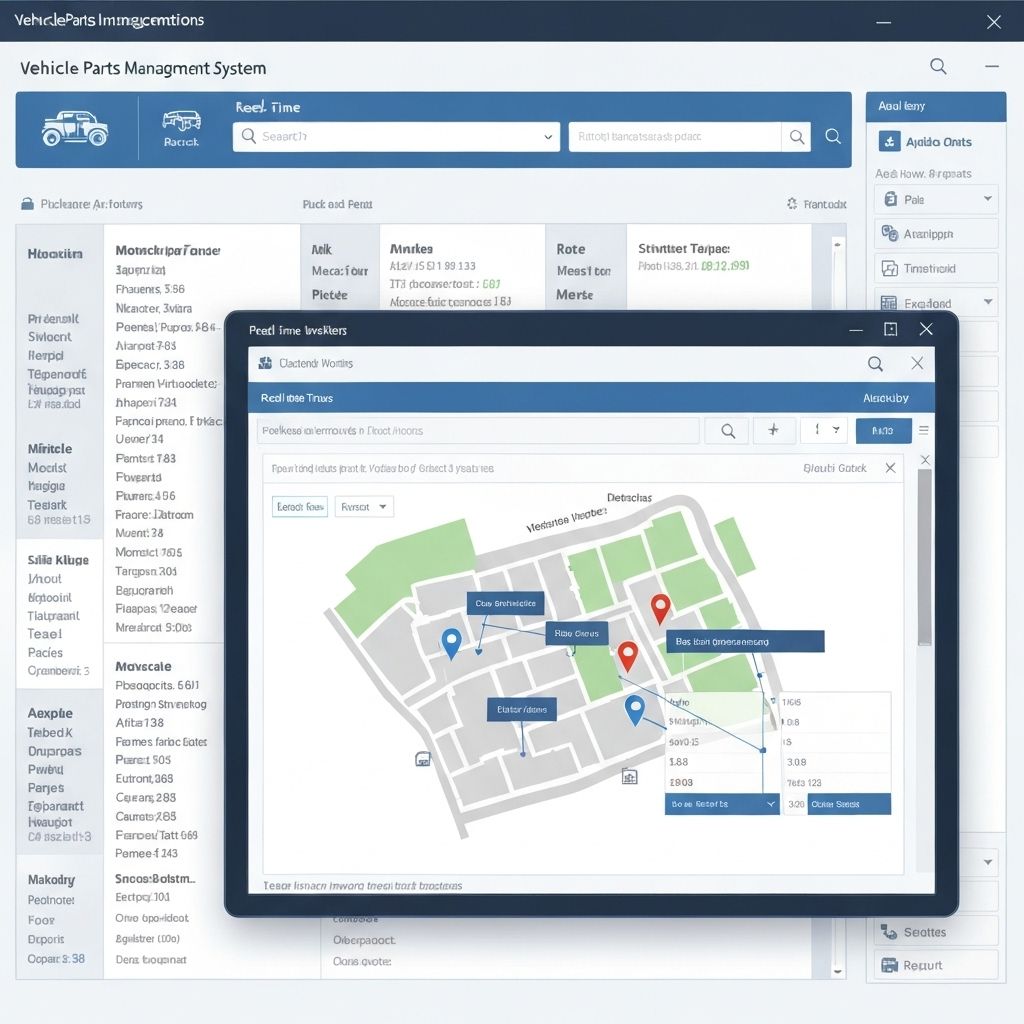Select the Silie Kluge category in left list

[59, 560]
